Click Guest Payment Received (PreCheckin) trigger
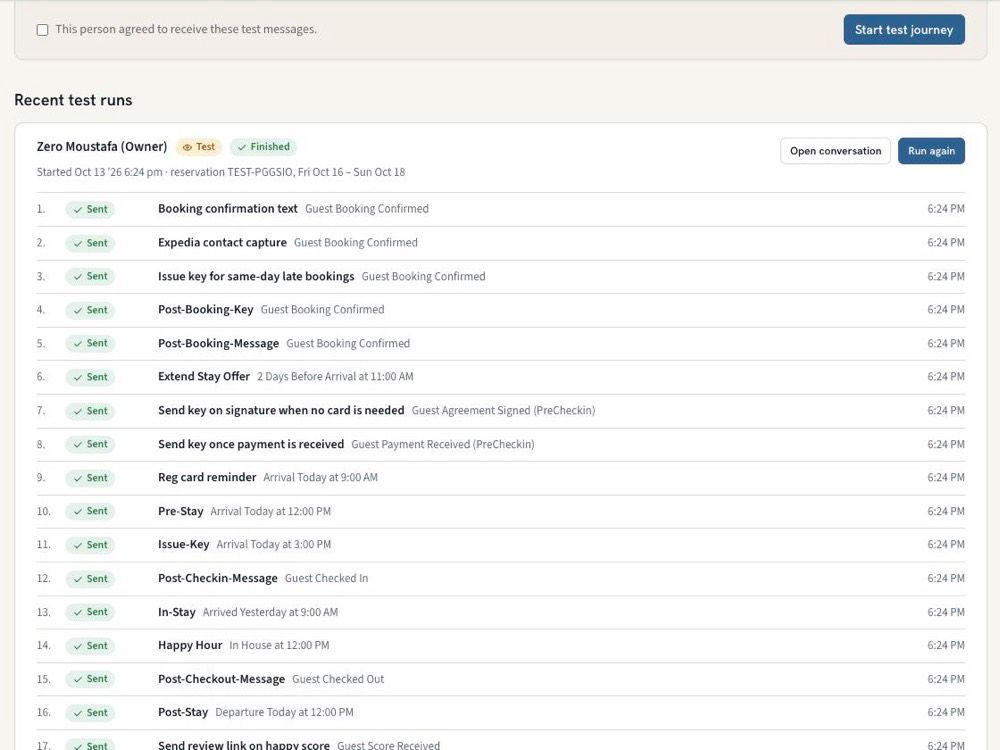The width and height of the screenshot is (1000, 750). coord(443,444)
